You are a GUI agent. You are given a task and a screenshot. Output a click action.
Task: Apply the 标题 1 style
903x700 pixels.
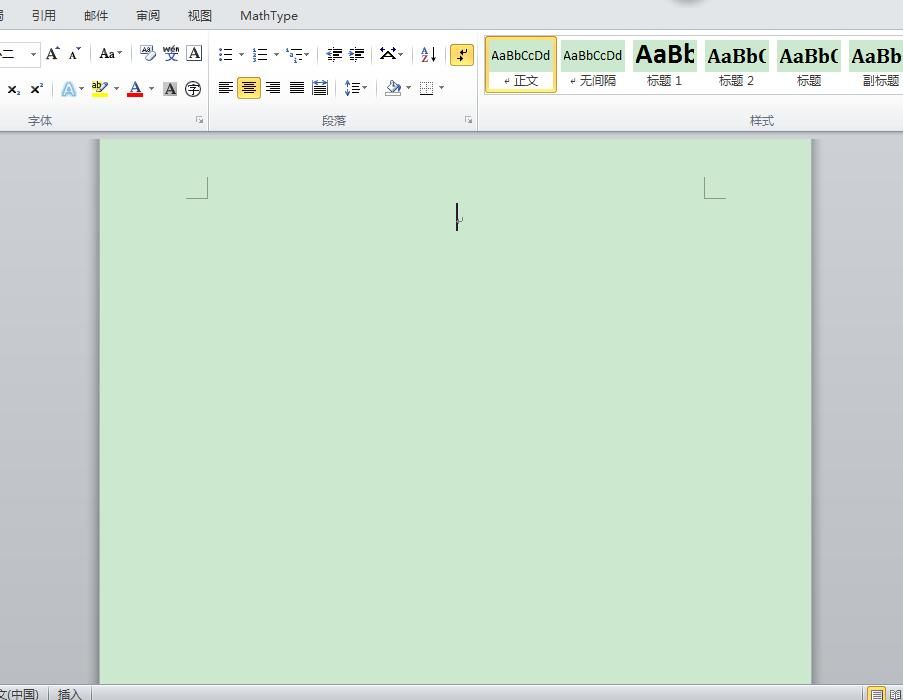click(665, 64)
